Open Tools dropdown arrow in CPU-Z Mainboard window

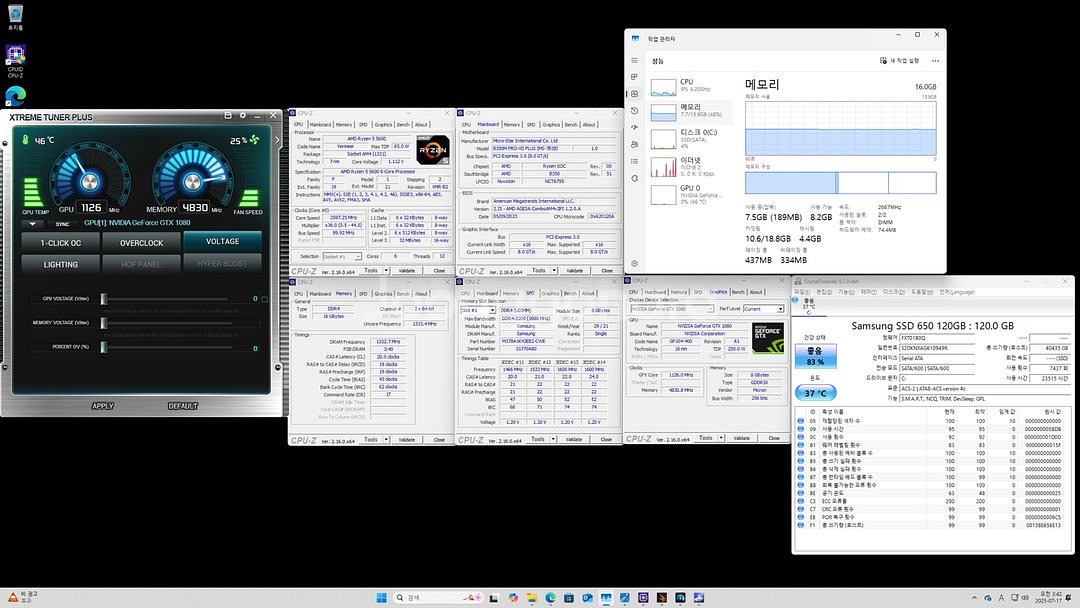pos(554,271)
